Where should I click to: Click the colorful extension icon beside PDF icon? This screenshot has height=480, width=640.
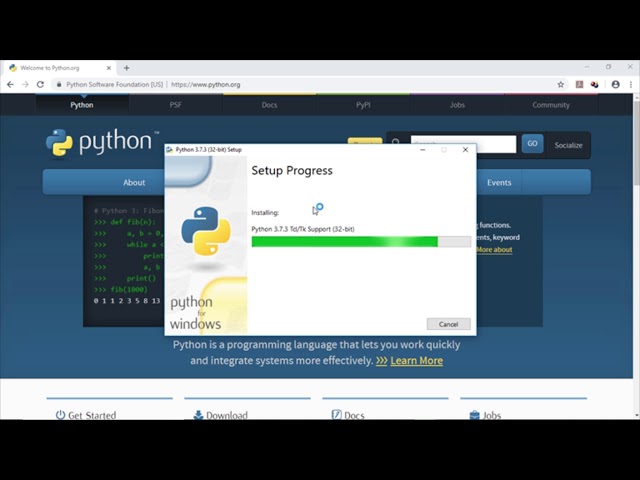click(x=594, y=84)
